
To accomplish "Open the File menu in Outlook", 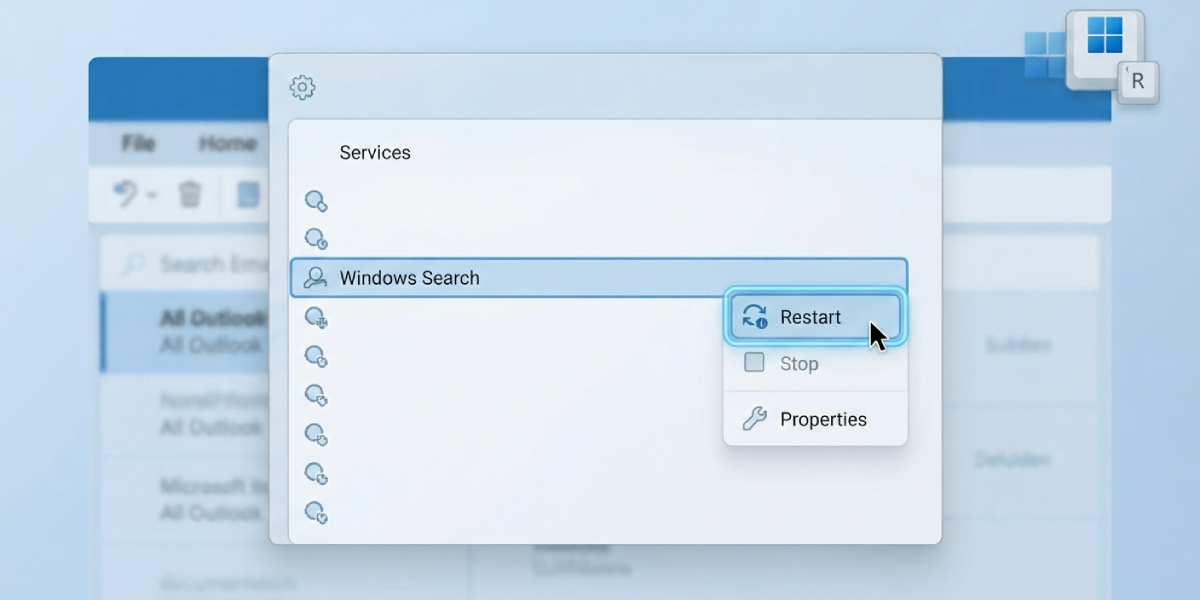I will pos(138,143).
